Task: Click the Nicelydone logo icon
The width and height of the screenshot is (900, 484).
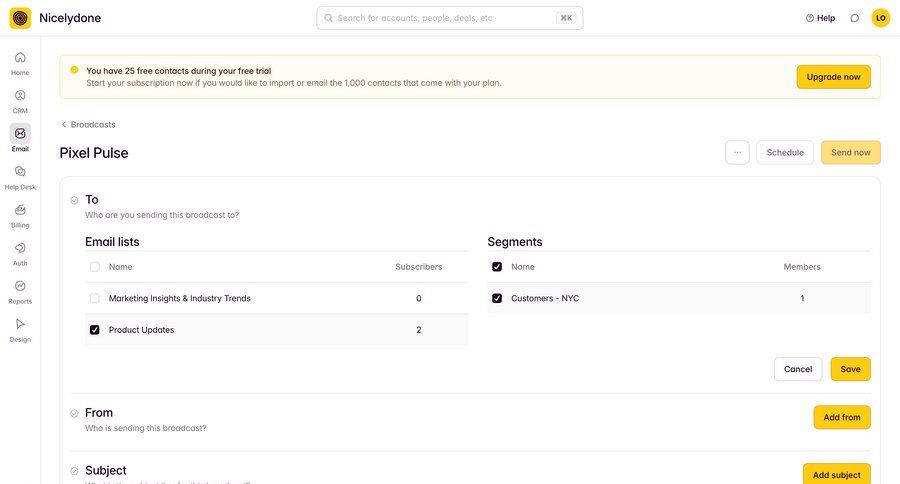Action: click(x=20, y=18)
